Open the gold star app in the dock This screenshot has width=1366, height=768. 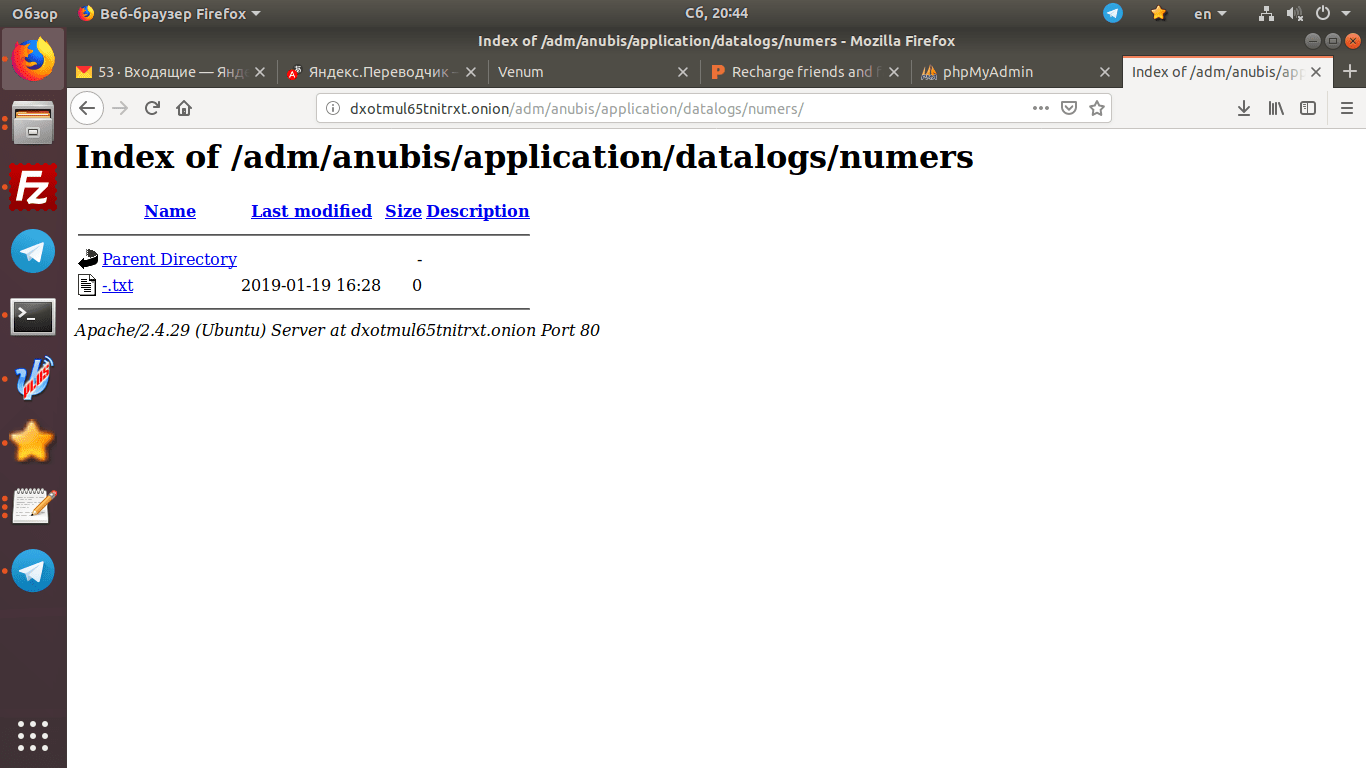(34, 443)
